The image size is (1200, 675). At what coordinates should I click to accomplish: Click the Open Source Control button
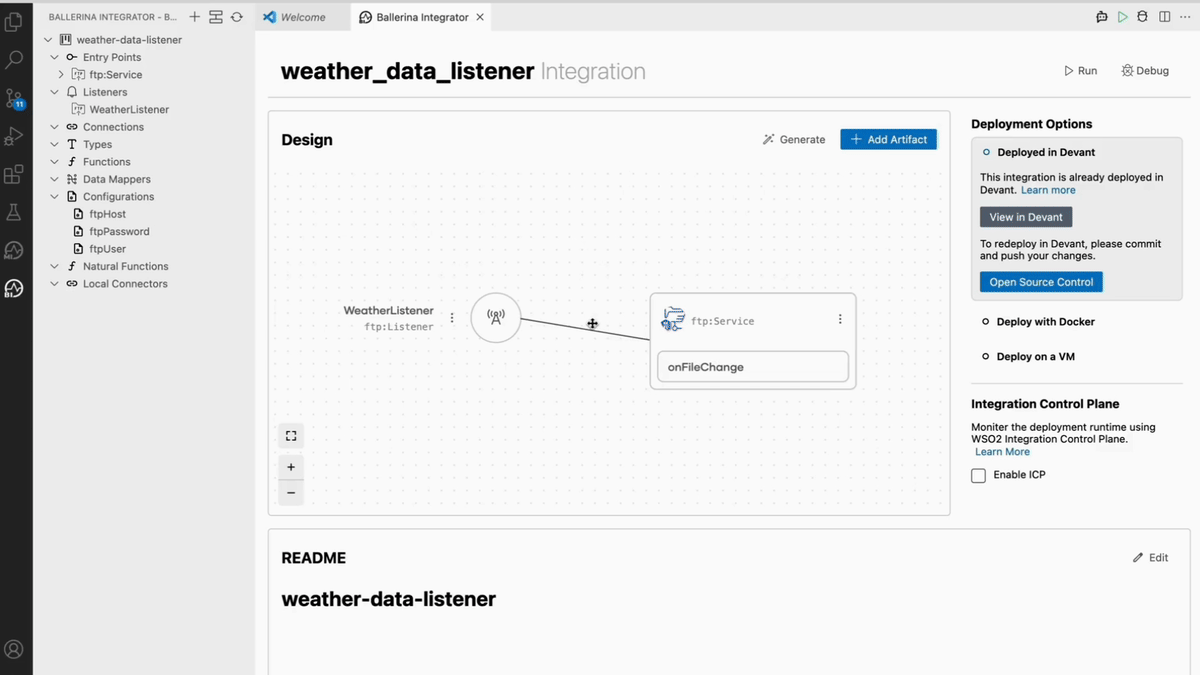point(1041,282)
